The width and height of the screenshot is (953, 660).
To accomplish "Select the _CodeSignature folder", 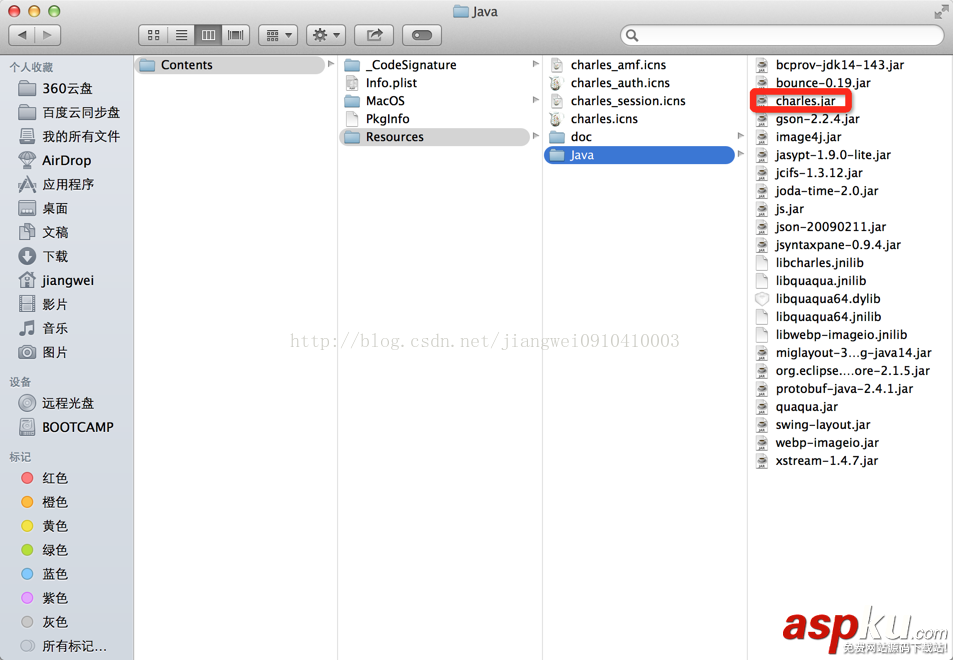I will (435, 65).
